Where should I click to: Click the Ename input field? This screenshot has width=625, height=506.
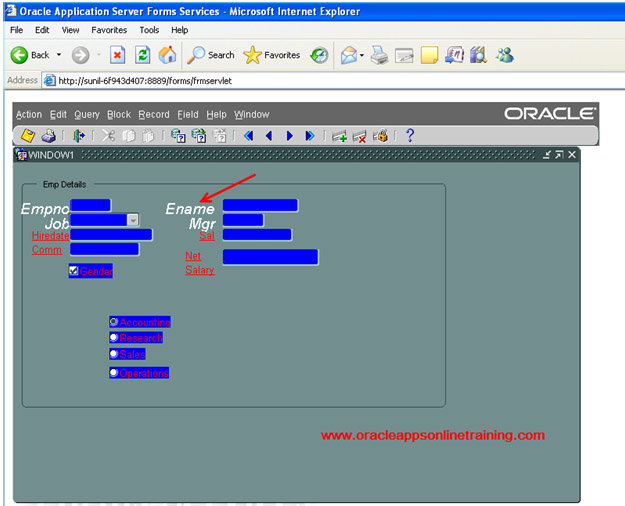259,205
